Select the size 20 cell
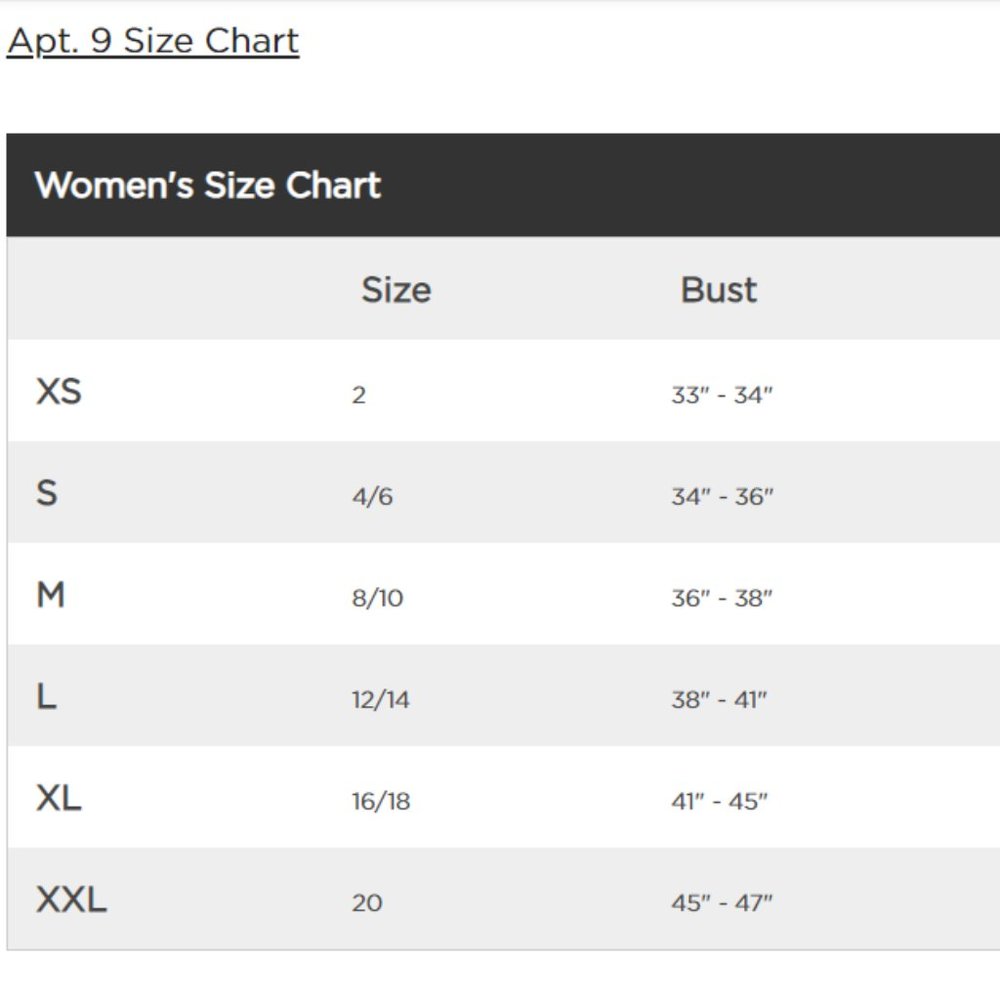This screenshot has width=1000, height=1000. (x=367, y=903)
